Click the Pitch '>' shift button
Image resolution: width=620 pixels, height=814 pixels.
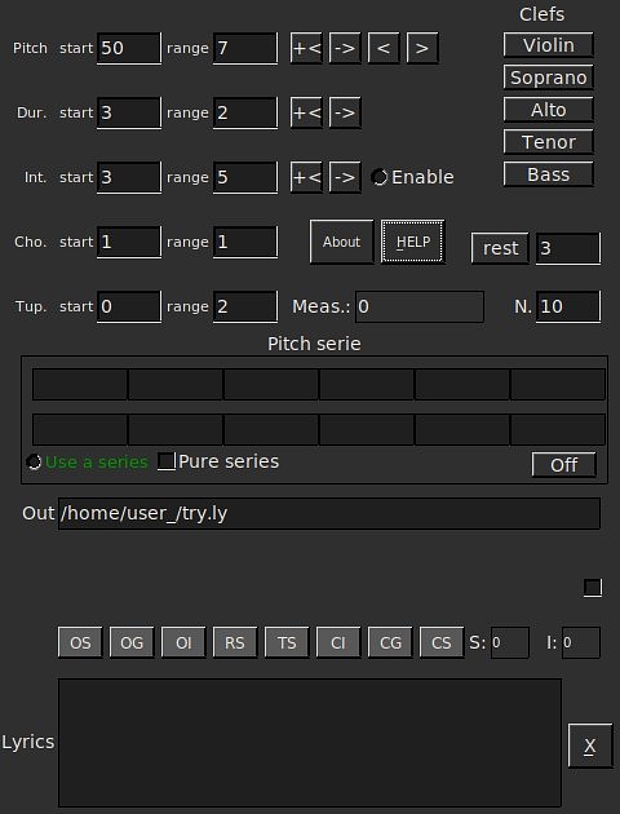[x=422, y=48]
